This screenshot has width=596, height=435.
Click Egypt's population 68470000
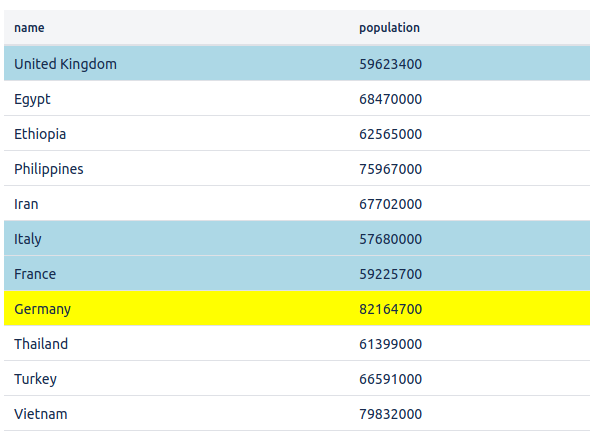point(390,99)
